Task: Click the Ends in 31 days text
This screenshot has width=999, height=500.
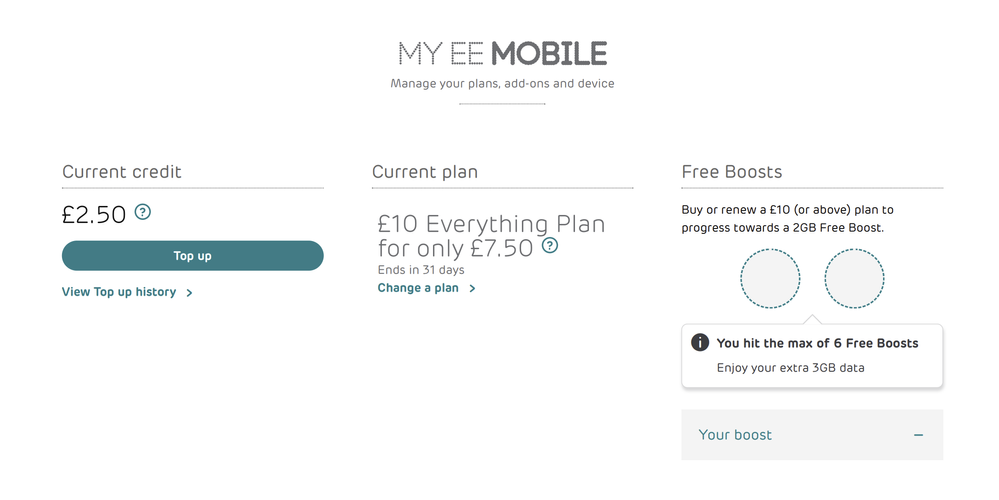Action: (x=421, y=270)
